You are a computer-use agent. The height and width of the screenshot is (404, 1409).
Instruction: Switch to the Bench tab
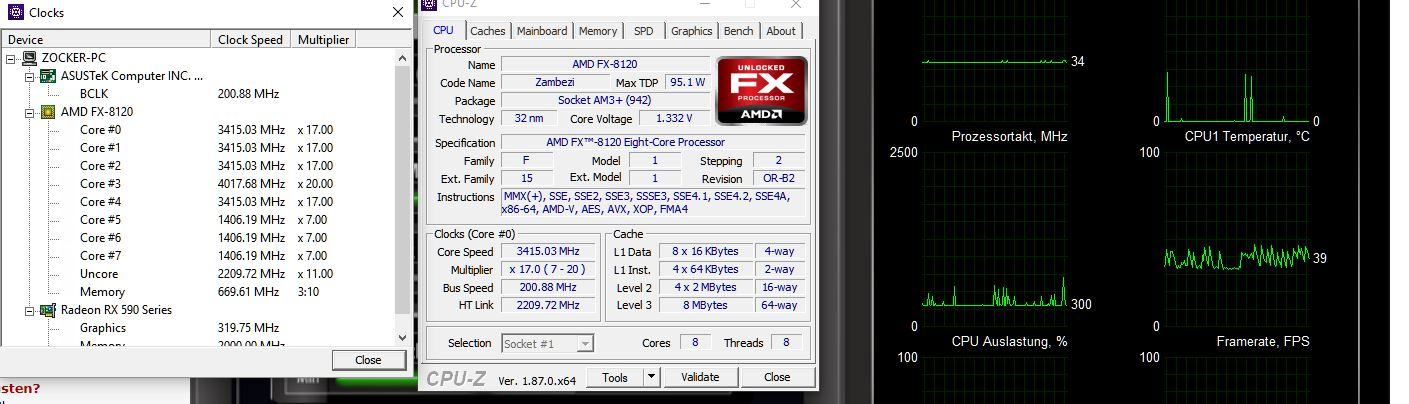pyautogui.click(x=739, y=31)
